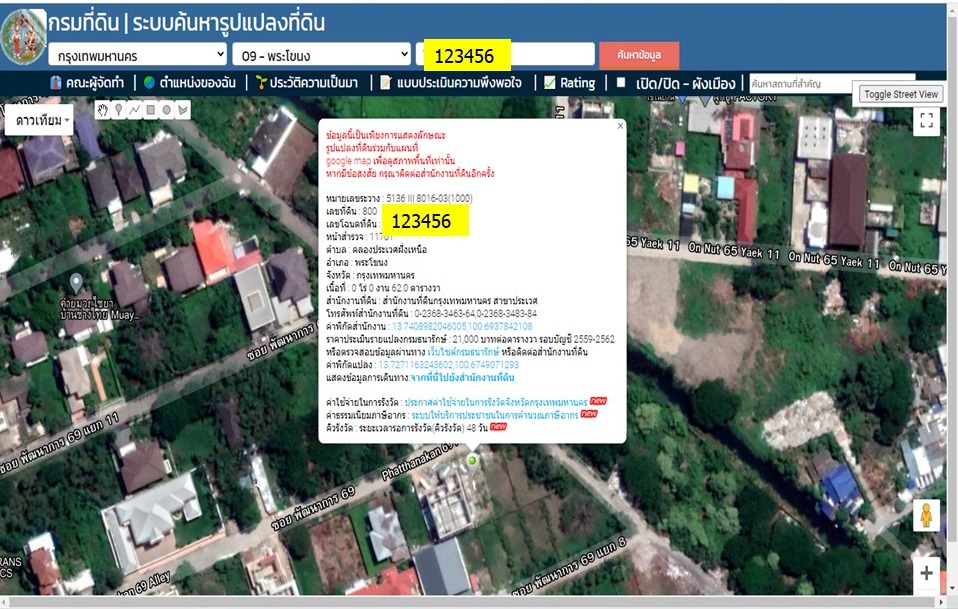The height and width of the screenshot is (609, 958).
Task: Click the green parcel marker on map
Action: point(473,460)
